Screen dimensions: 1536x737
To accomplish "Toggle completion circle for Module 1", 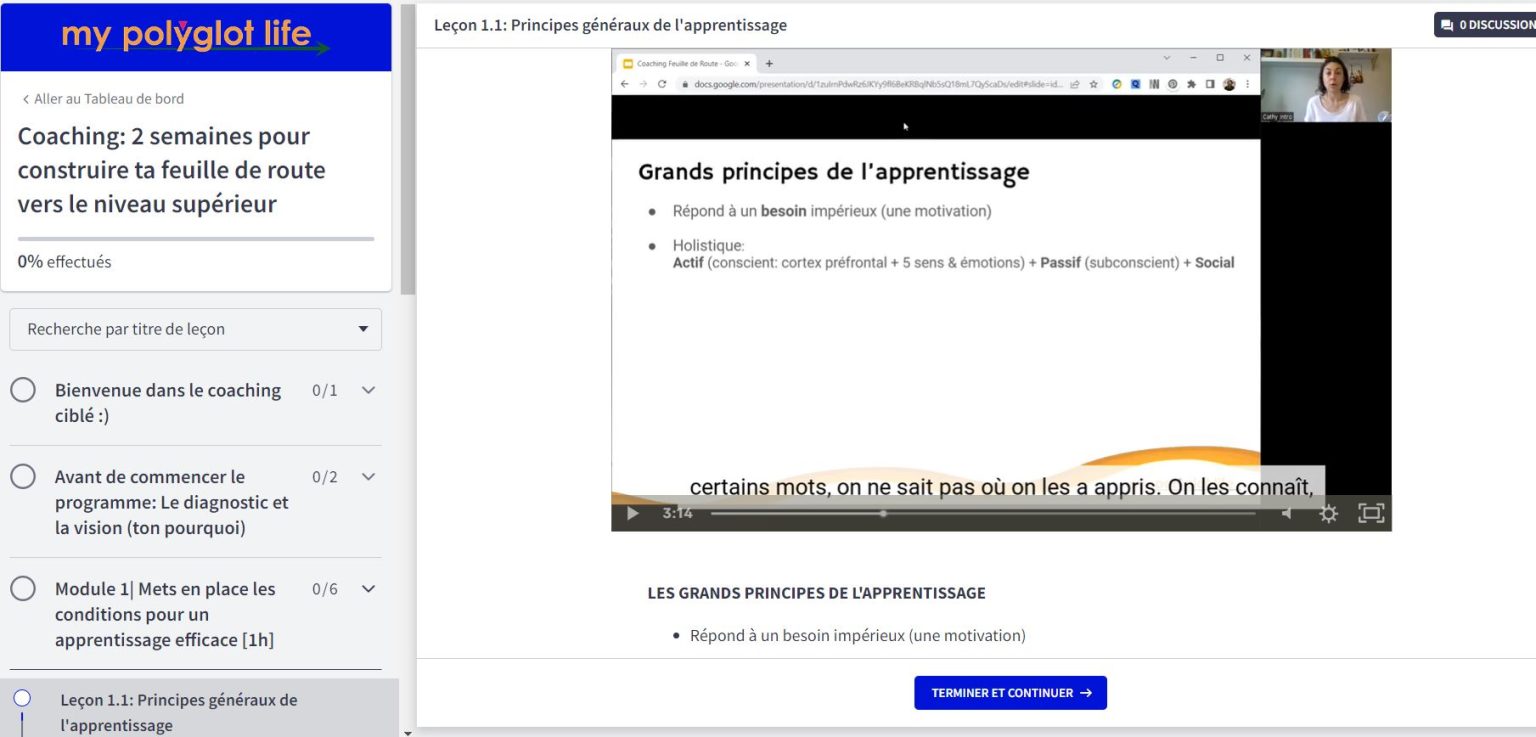I will [x=23, y=589].
